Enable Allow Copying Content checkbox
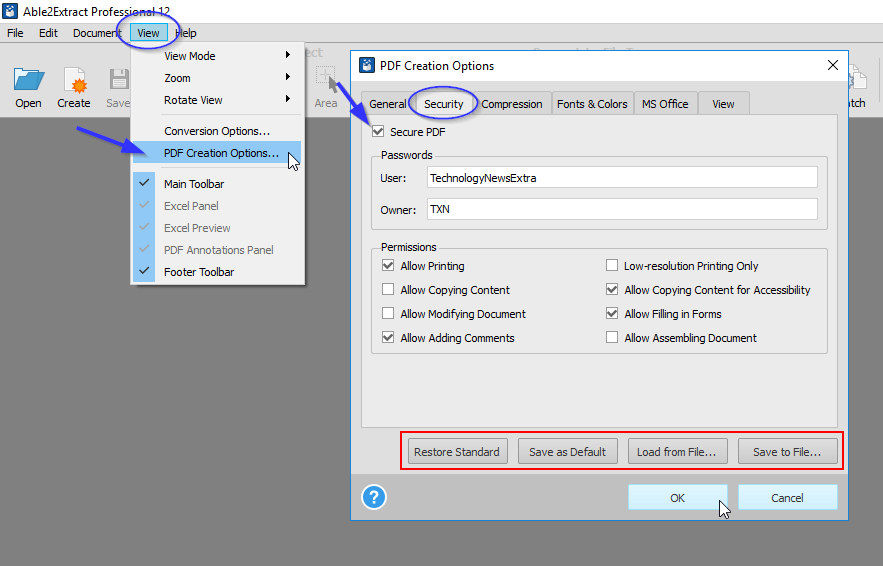The height and width of the screenshot is (566, 883). (388, 289)
